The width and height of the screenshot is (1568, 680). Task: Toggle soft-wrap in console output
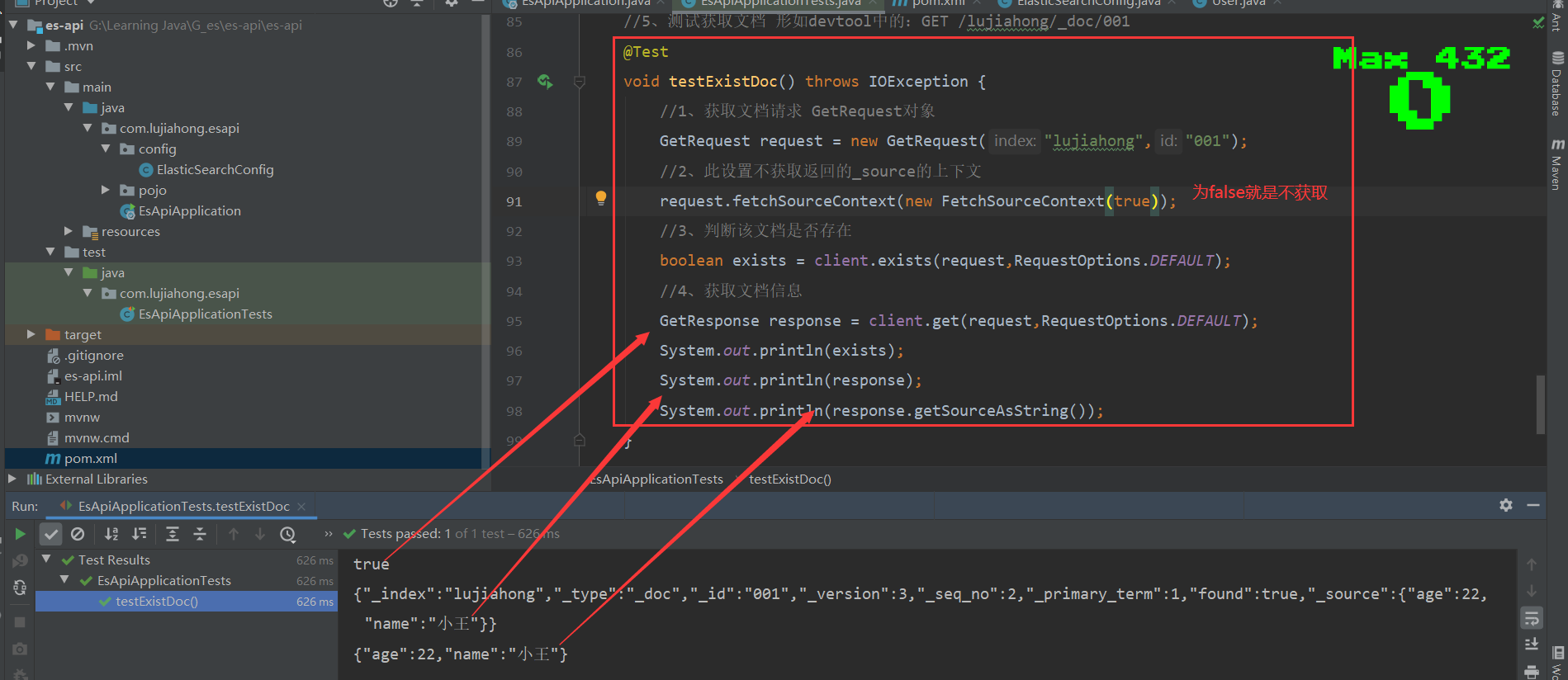click(1531, 618)
